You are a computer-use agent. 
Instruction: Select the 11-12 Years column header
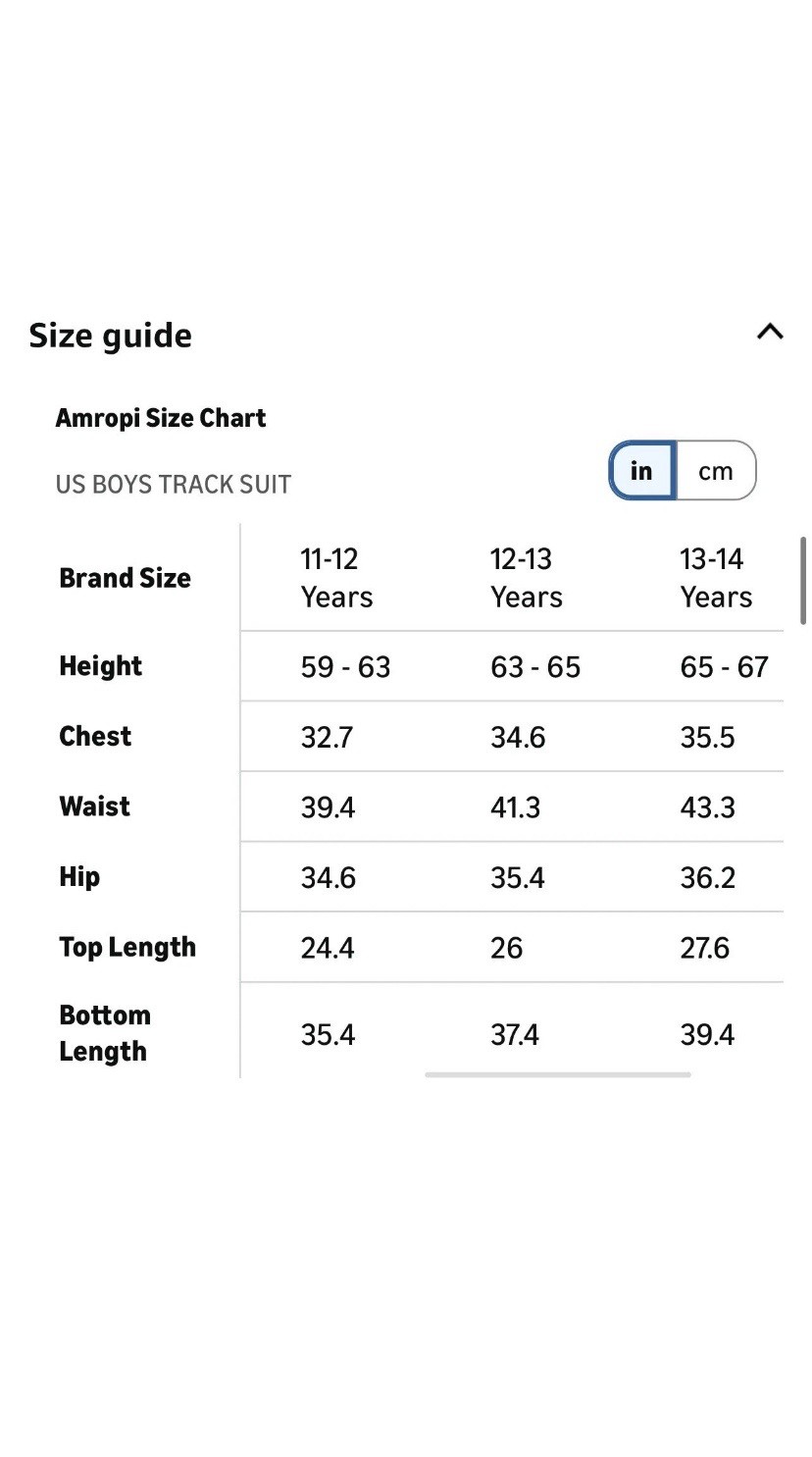tap(335, 578)
